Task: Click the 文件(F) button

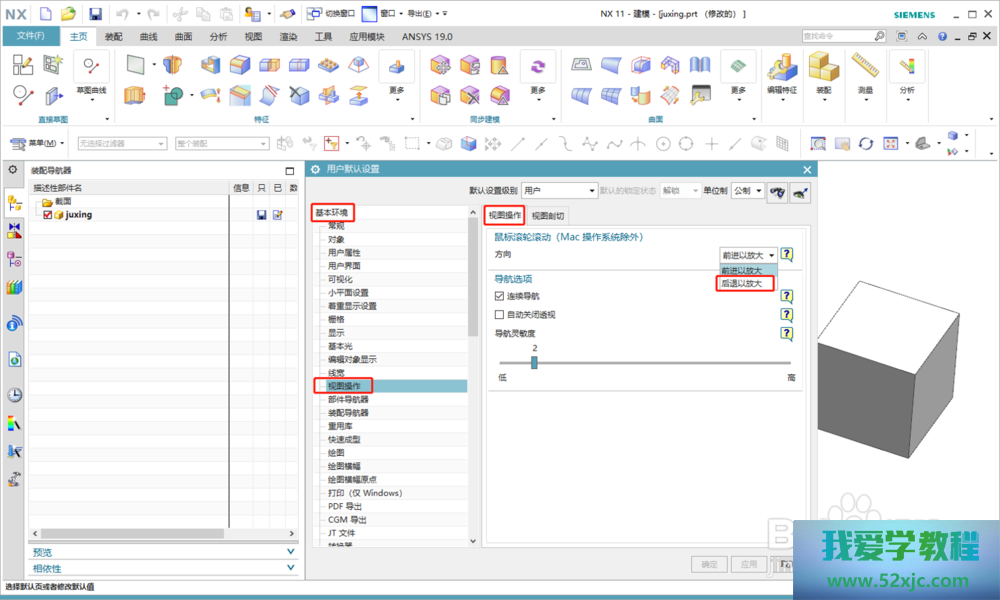Action: pos(31,36)
